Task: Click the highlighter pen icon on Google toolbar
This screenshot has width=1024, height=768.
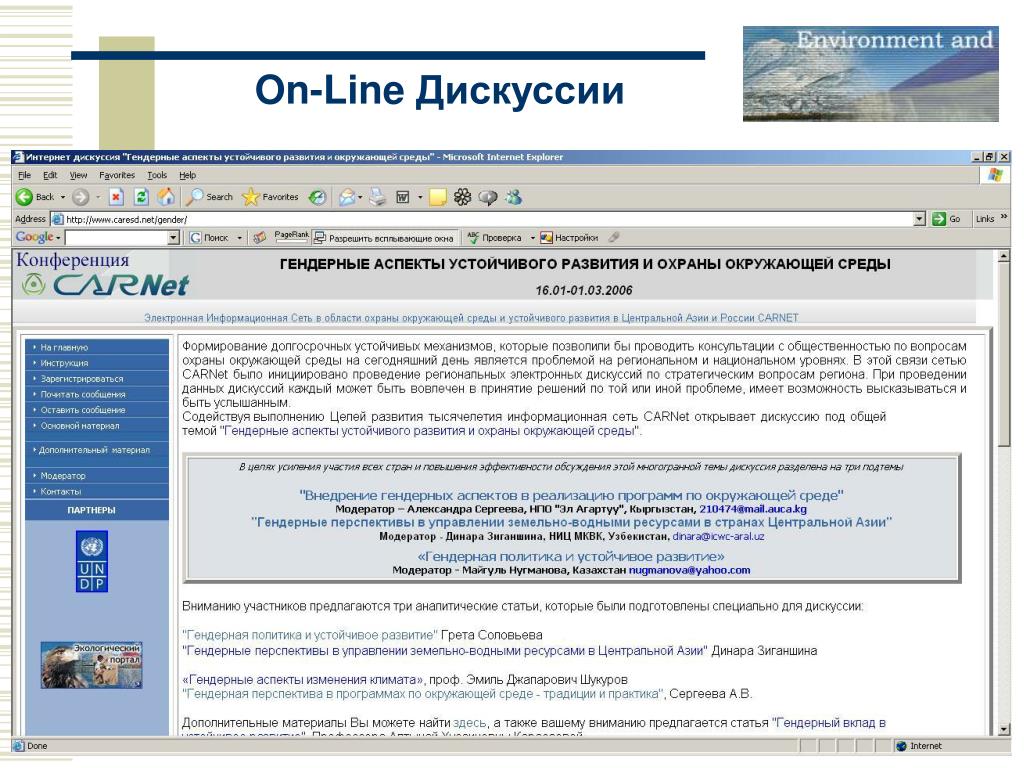Action: 613,237
